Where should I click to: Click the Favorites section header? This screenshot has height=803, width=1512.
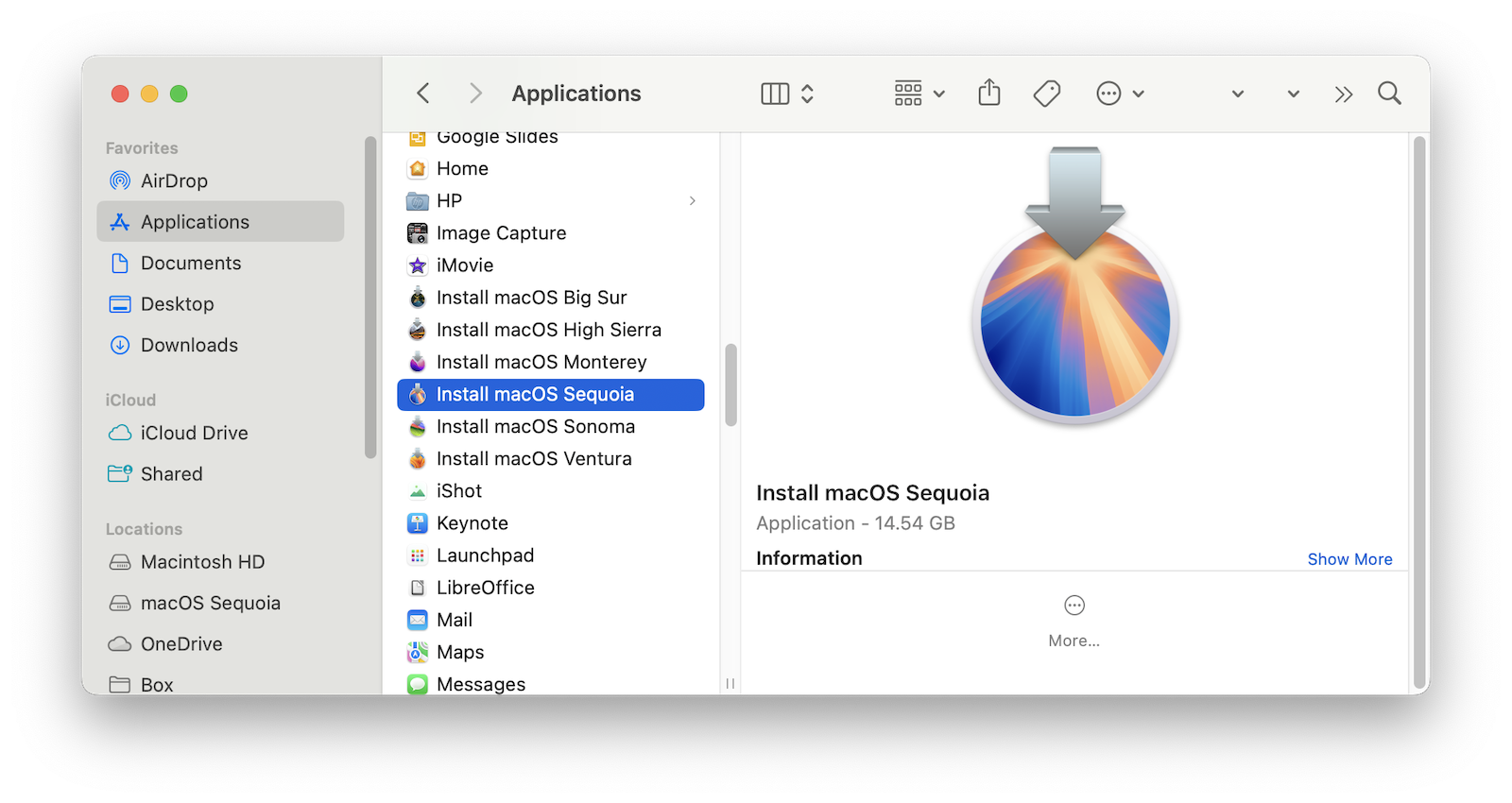(142, 148)
